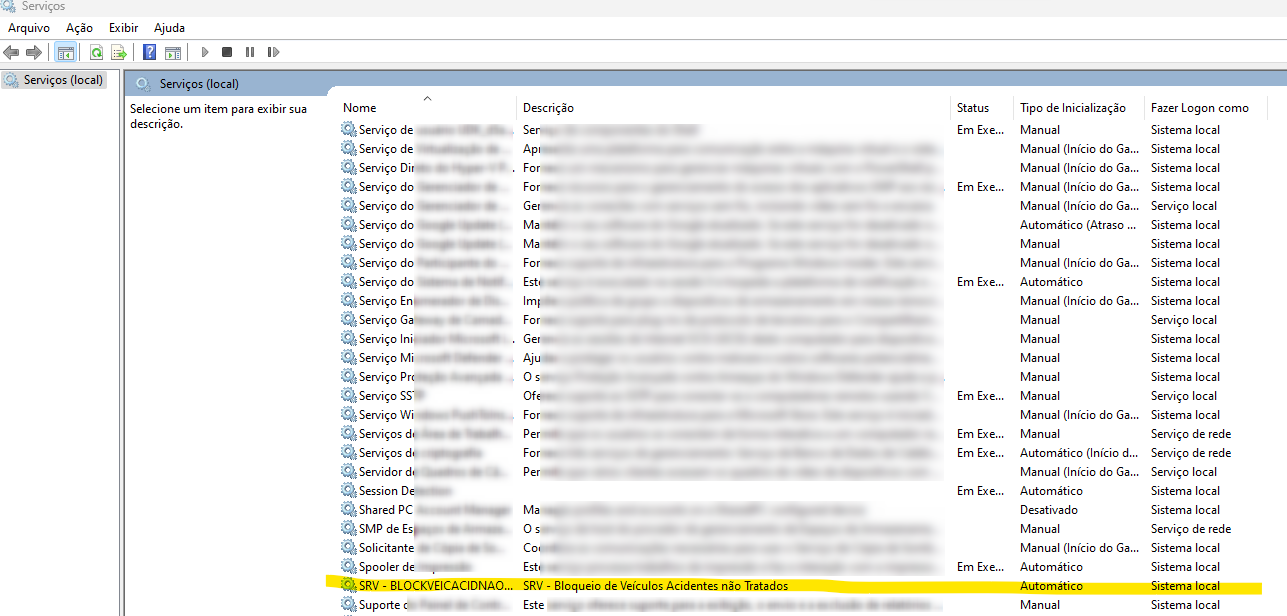Image resolution: width=1287 pixels, height=616 pixels.
Task: Select the Serviço Inicializador Microsoft row name
Action: pyautogui.click(x=435, y=339)
